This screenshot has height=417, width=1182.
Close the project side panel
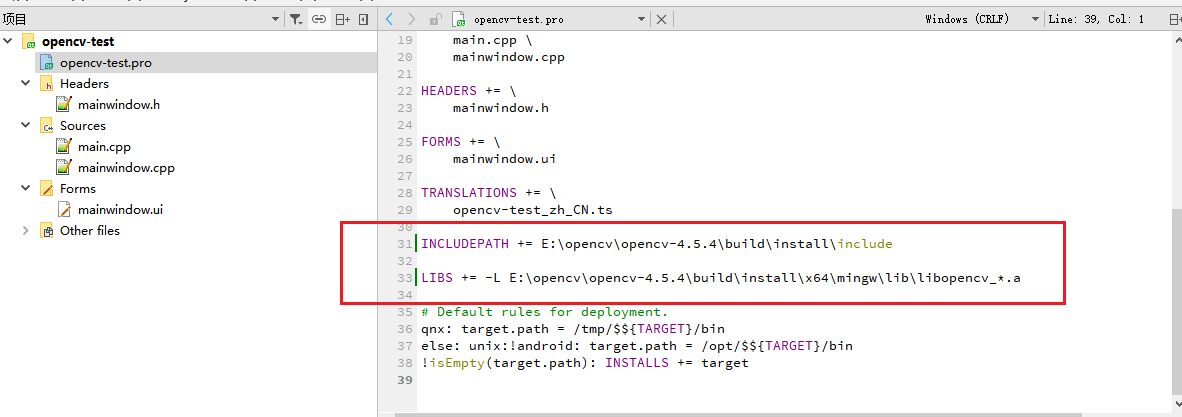[363, 19]
